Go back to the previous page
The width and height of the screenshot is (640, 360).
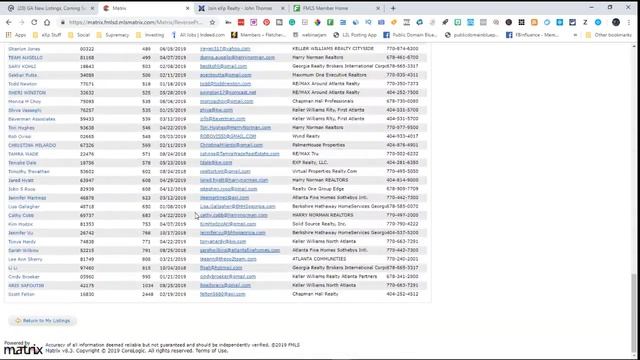9,22
